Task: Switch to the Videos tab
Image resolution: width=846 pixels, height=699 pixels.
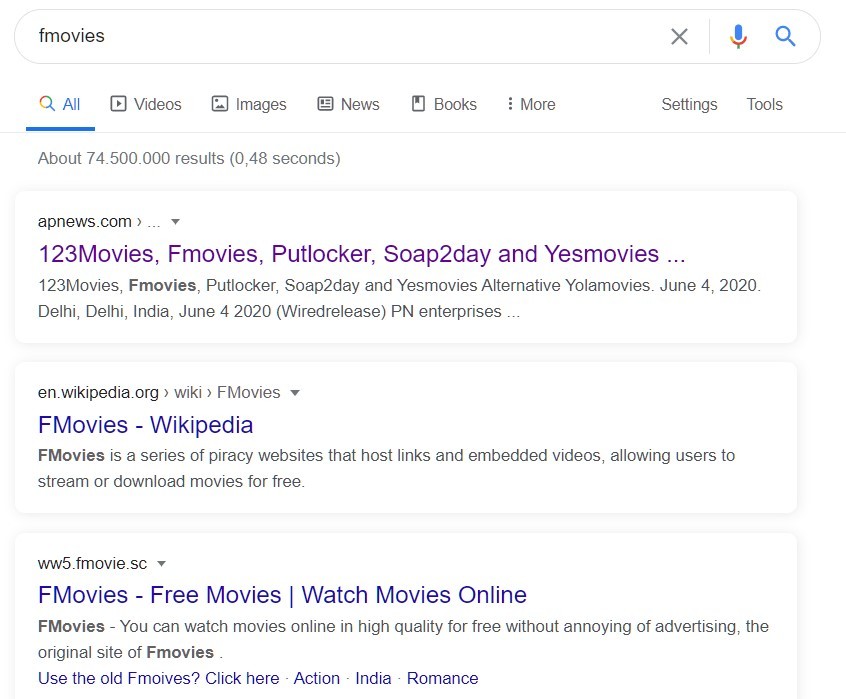Action: tap(146, 104)
